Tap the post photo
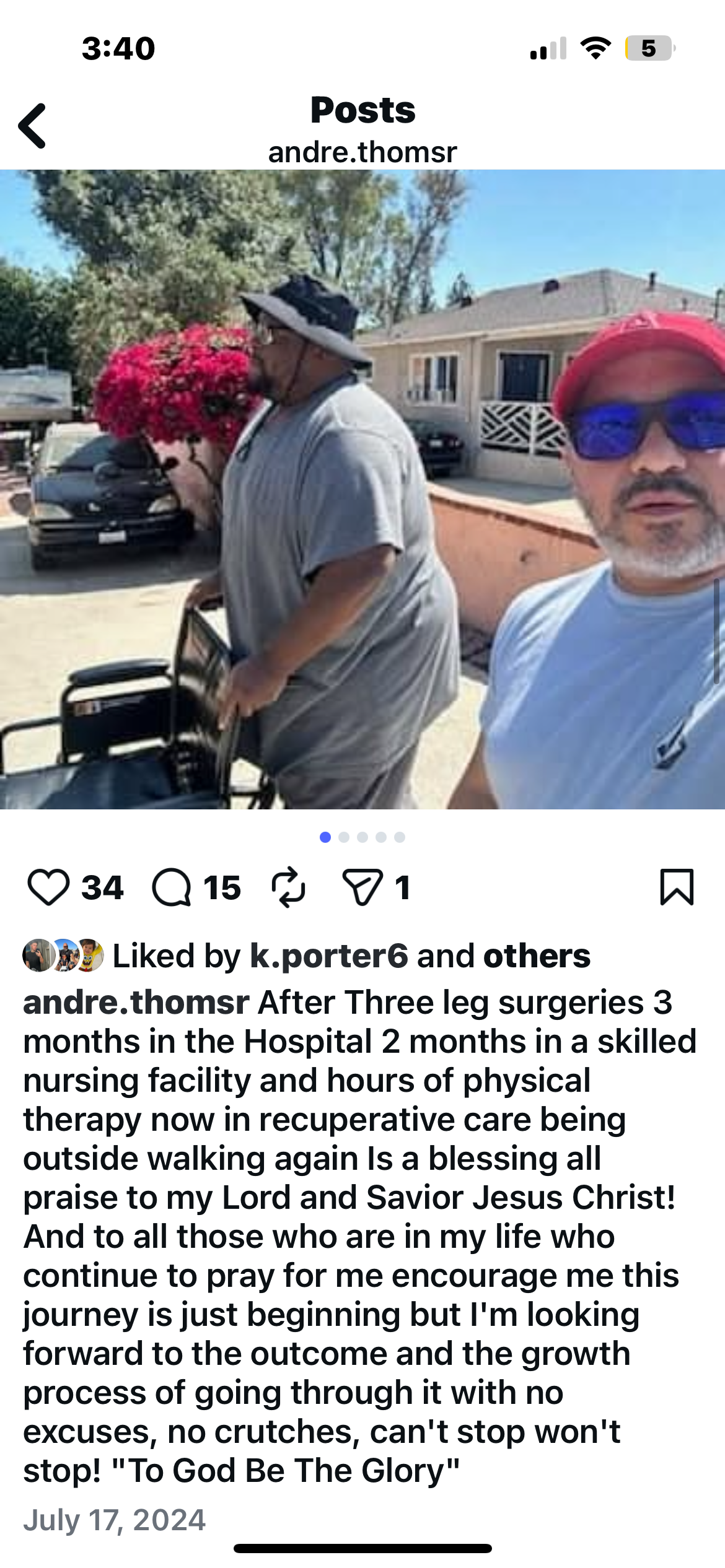 click(362, 489)
